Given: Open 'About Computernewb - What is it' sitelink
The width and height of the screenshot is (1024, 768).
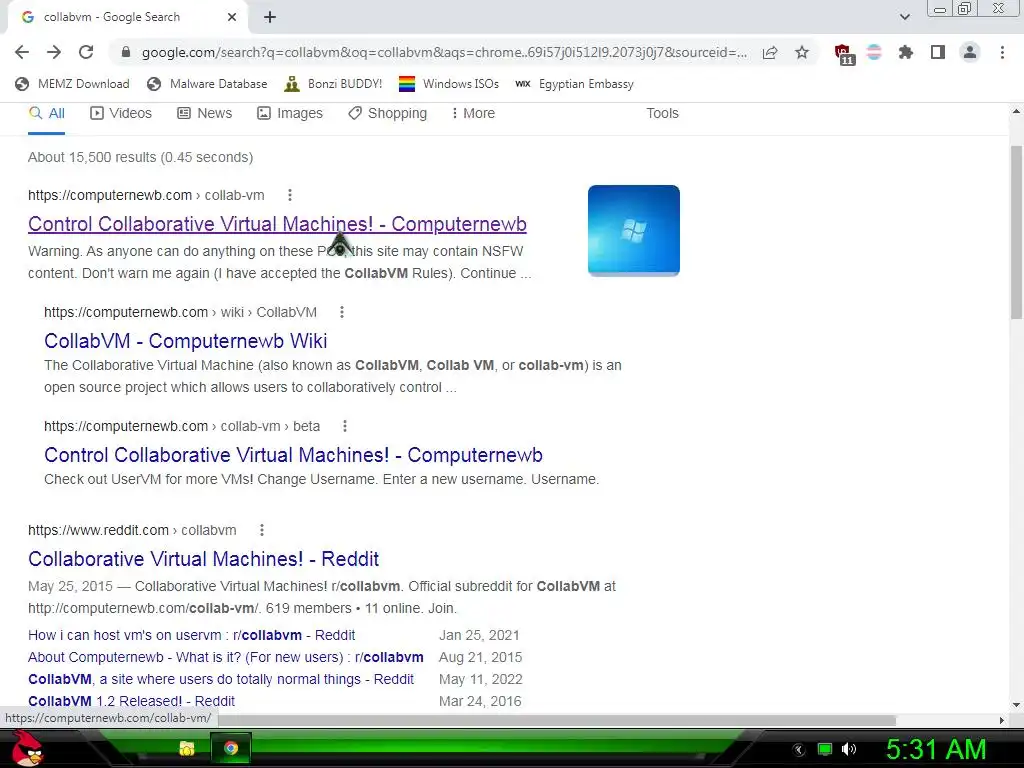Looking at the screenshot, I should (226, 658).
